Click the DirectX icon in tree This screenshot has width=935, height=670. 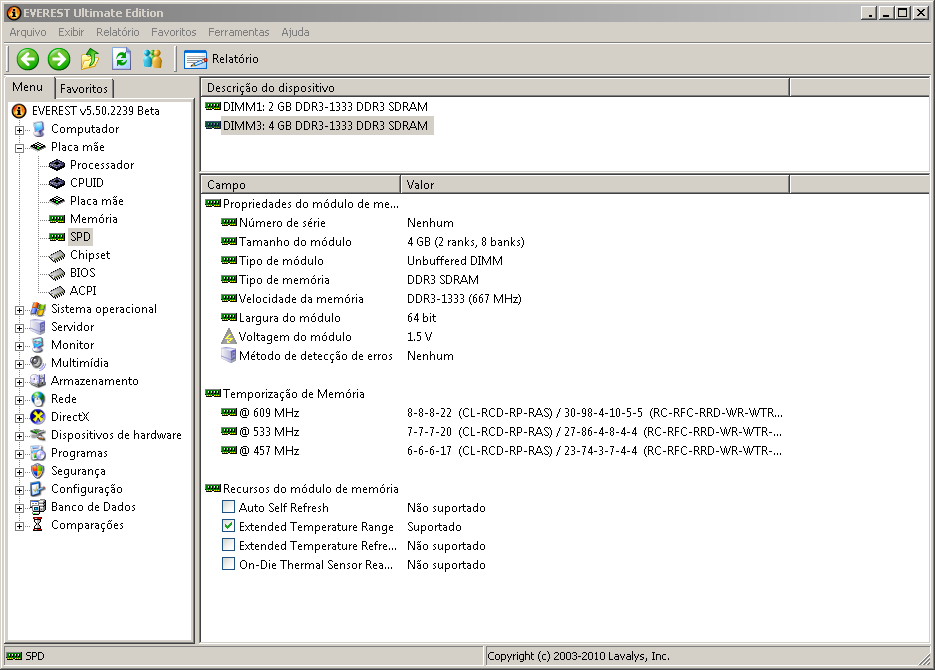tap(38, 417)
